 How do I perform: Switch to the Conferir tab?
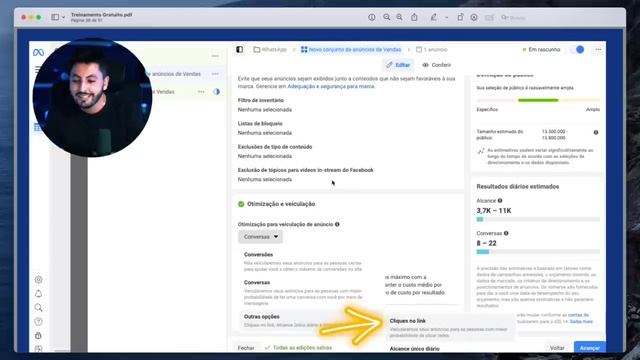[437, 65]
